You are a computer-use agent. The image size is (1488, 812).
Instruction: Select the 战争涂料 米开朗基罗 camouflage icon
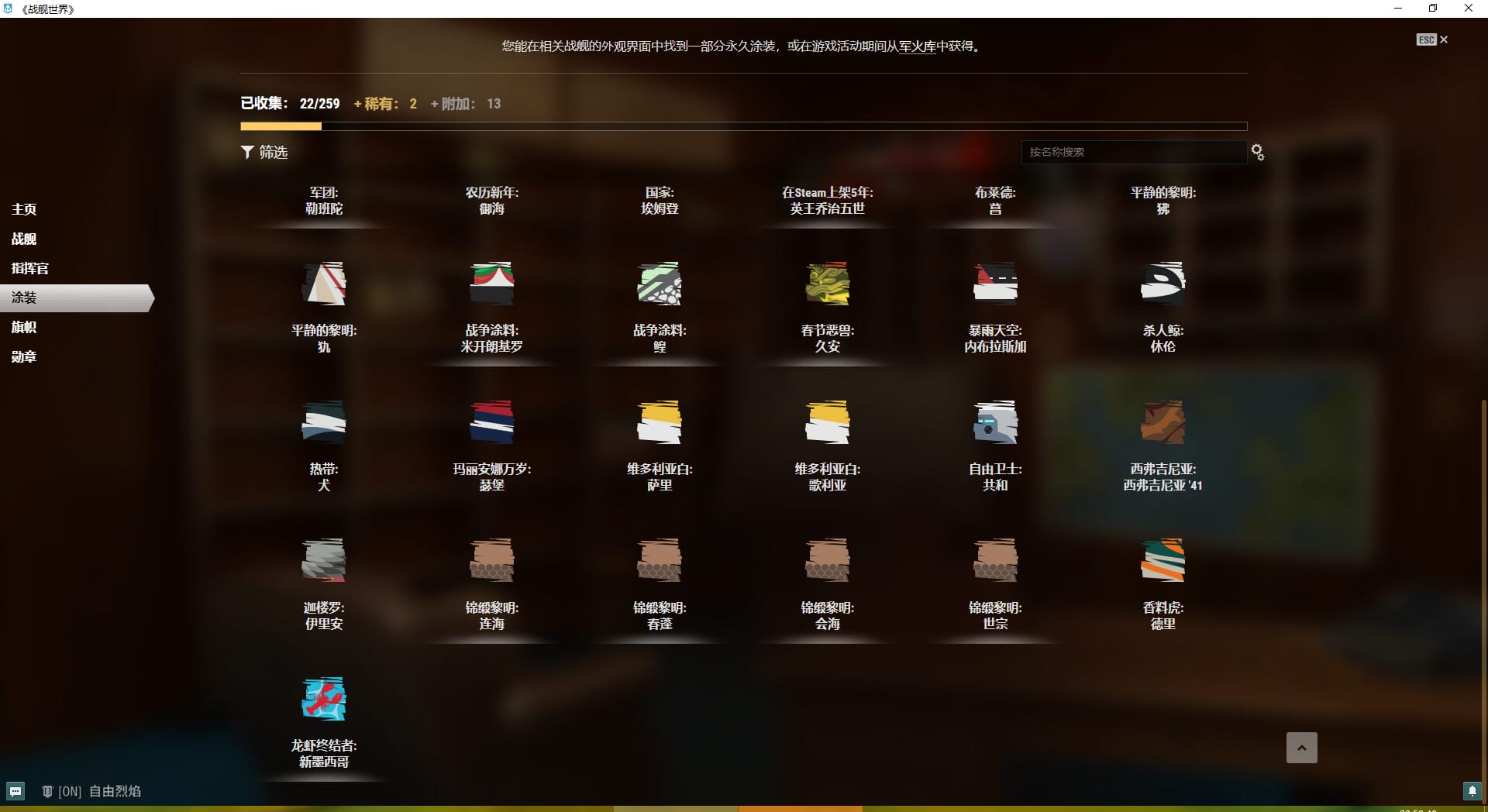[491, 284]
